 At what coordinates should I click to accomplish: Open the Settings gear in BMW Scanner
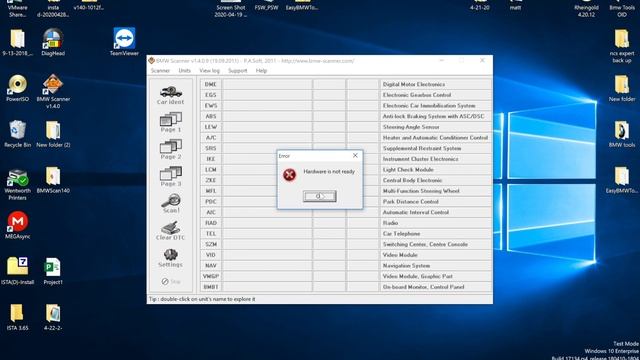171,258
